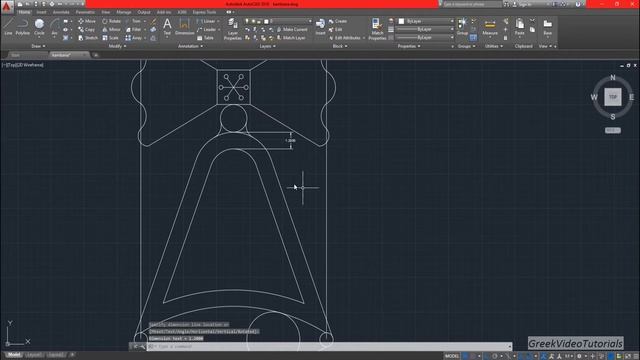Click the Paste icon
The height and width of the screenshot is (360, 640).
pos(519,27)
